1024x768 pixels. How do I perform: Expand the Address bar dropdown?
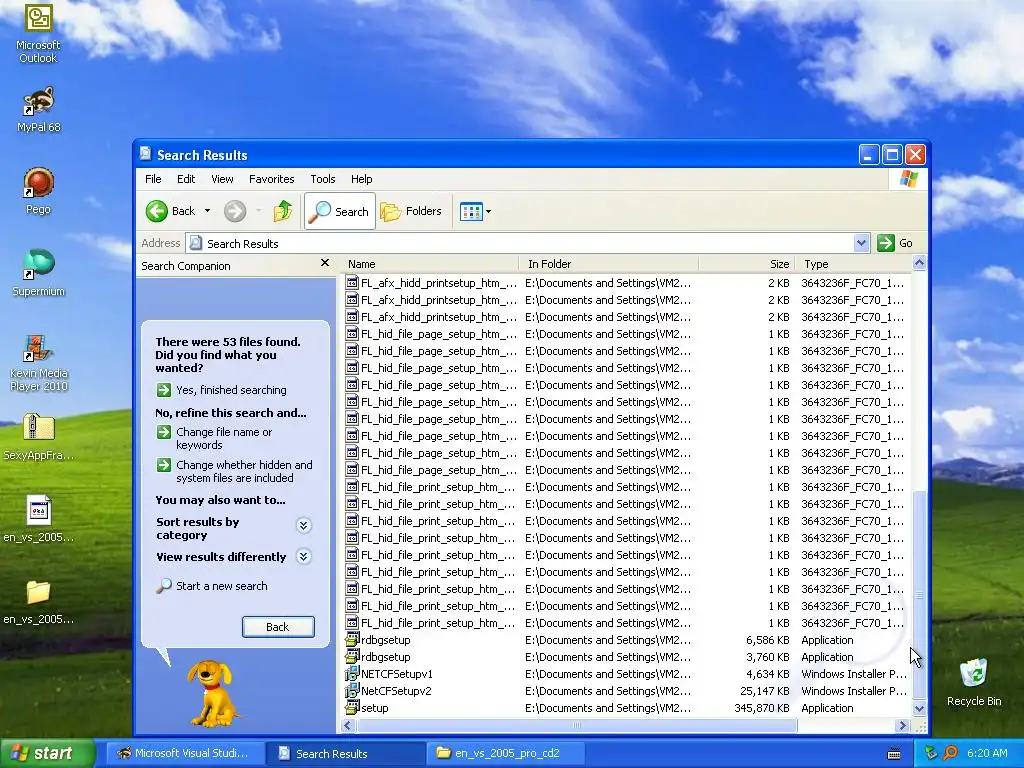pyautogui.click(x=861, y=243)
